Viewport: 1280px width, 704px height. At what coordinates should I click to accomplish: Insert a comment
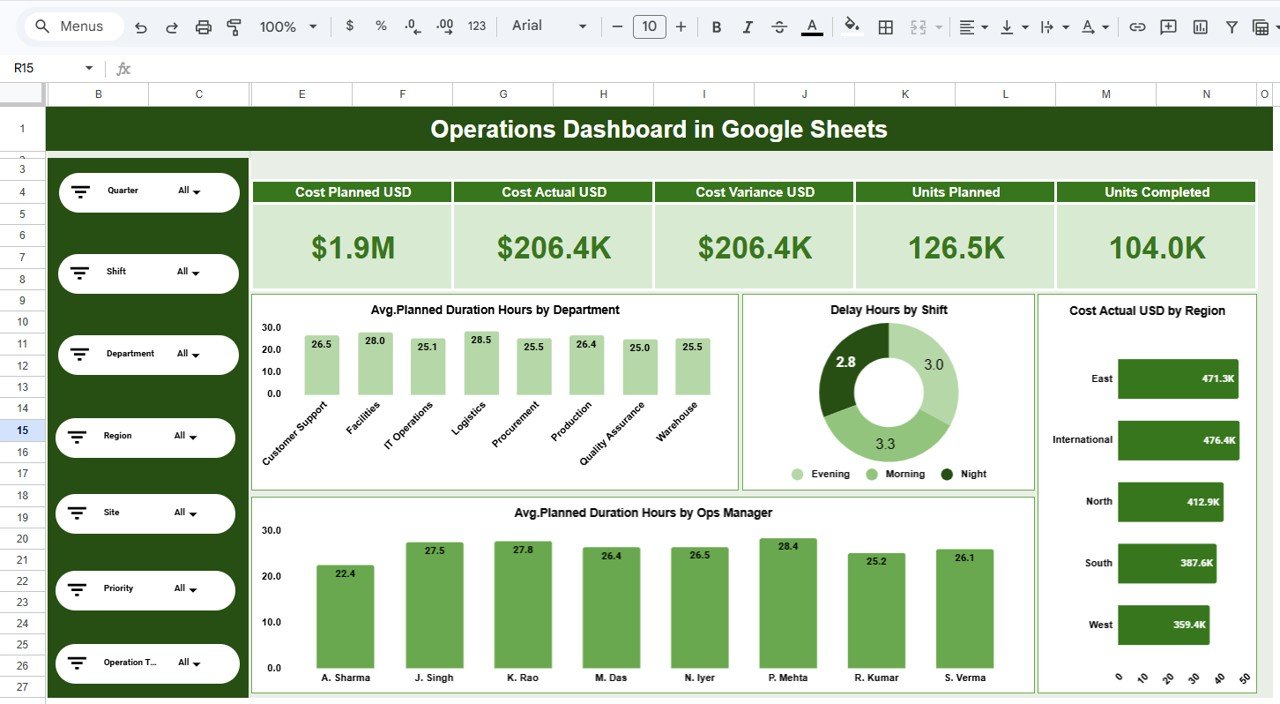coord(1168,27)
